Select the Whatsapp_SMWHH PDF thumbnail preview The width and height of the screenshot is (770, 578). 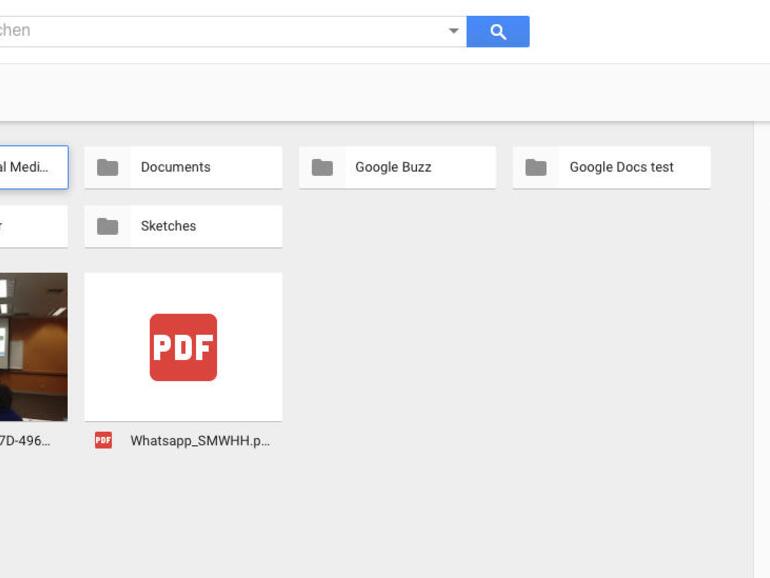coord(183,347)
